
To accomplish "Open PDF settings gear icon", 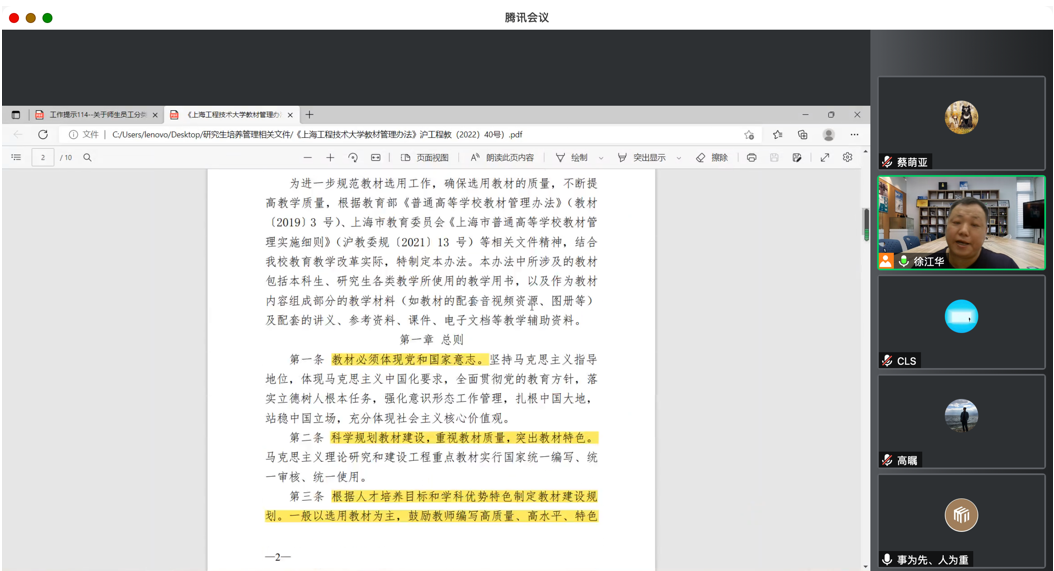I will click(847, 158).
